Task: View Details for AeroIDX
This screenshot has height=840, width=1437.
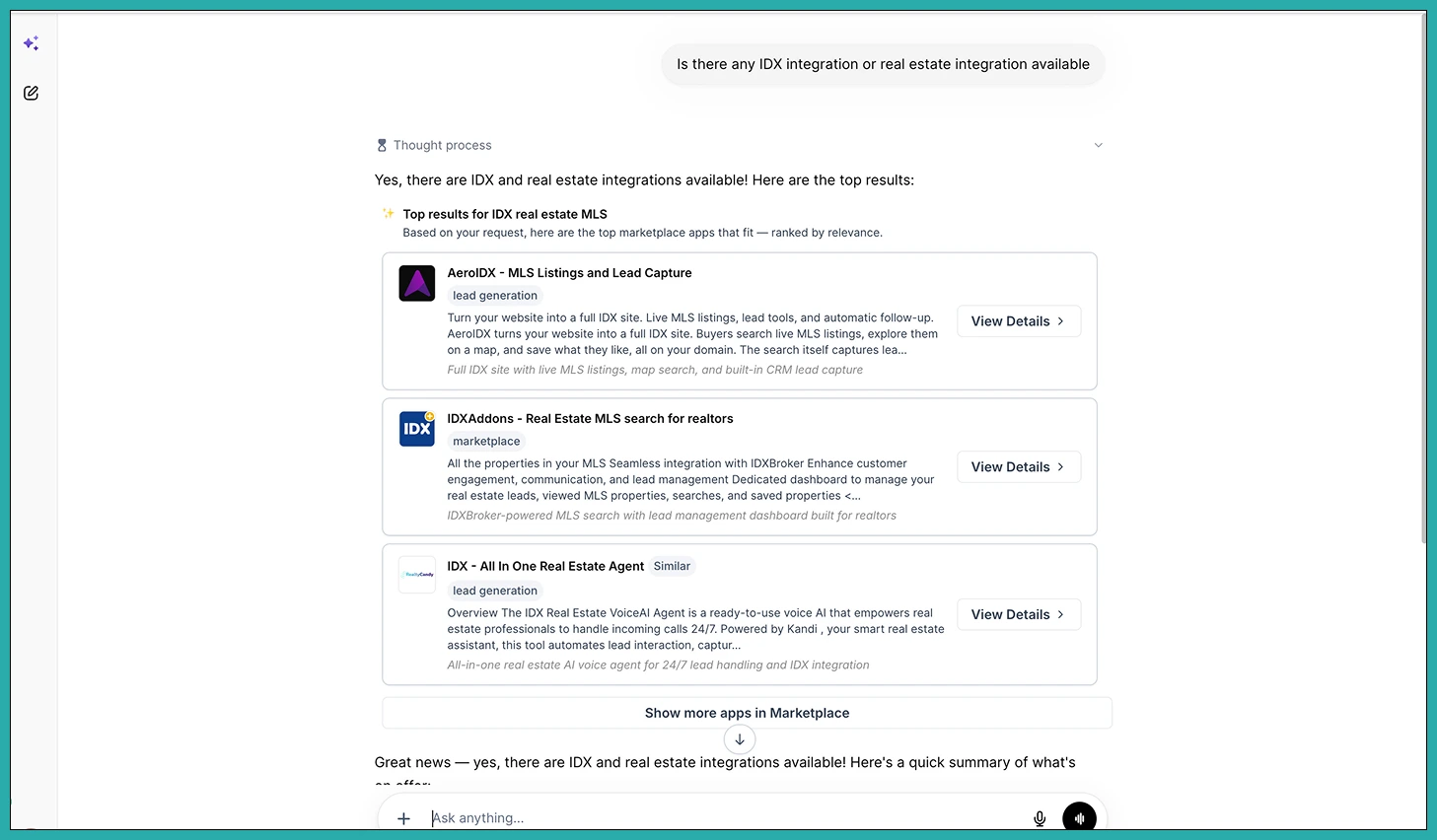Action: 1019,321
